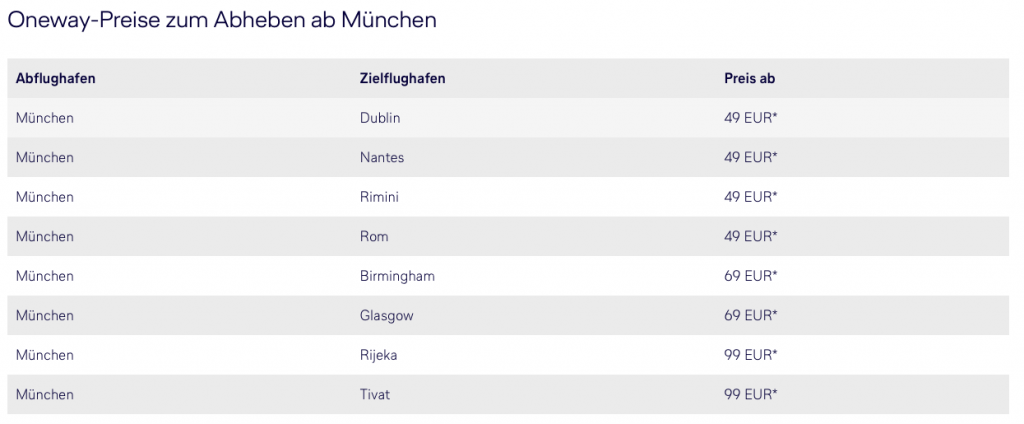
Task: Click the 49 EUR price for Rom
Action: pyautogui.click(x=751, y=237)
